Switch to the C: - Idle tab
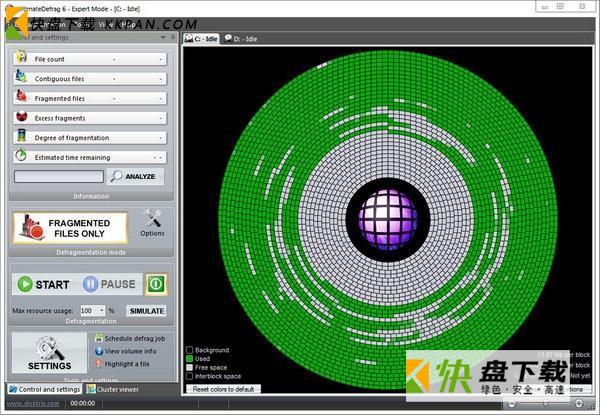This screenshot has height=415, width=600. [x=201, y=39]
